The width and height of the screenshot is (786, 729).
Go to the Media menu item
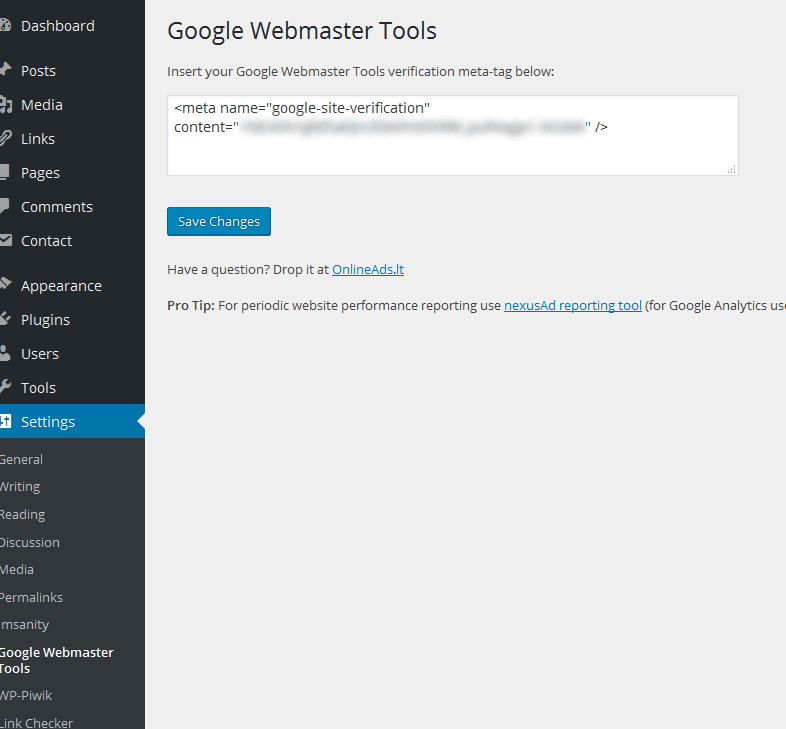42,105
